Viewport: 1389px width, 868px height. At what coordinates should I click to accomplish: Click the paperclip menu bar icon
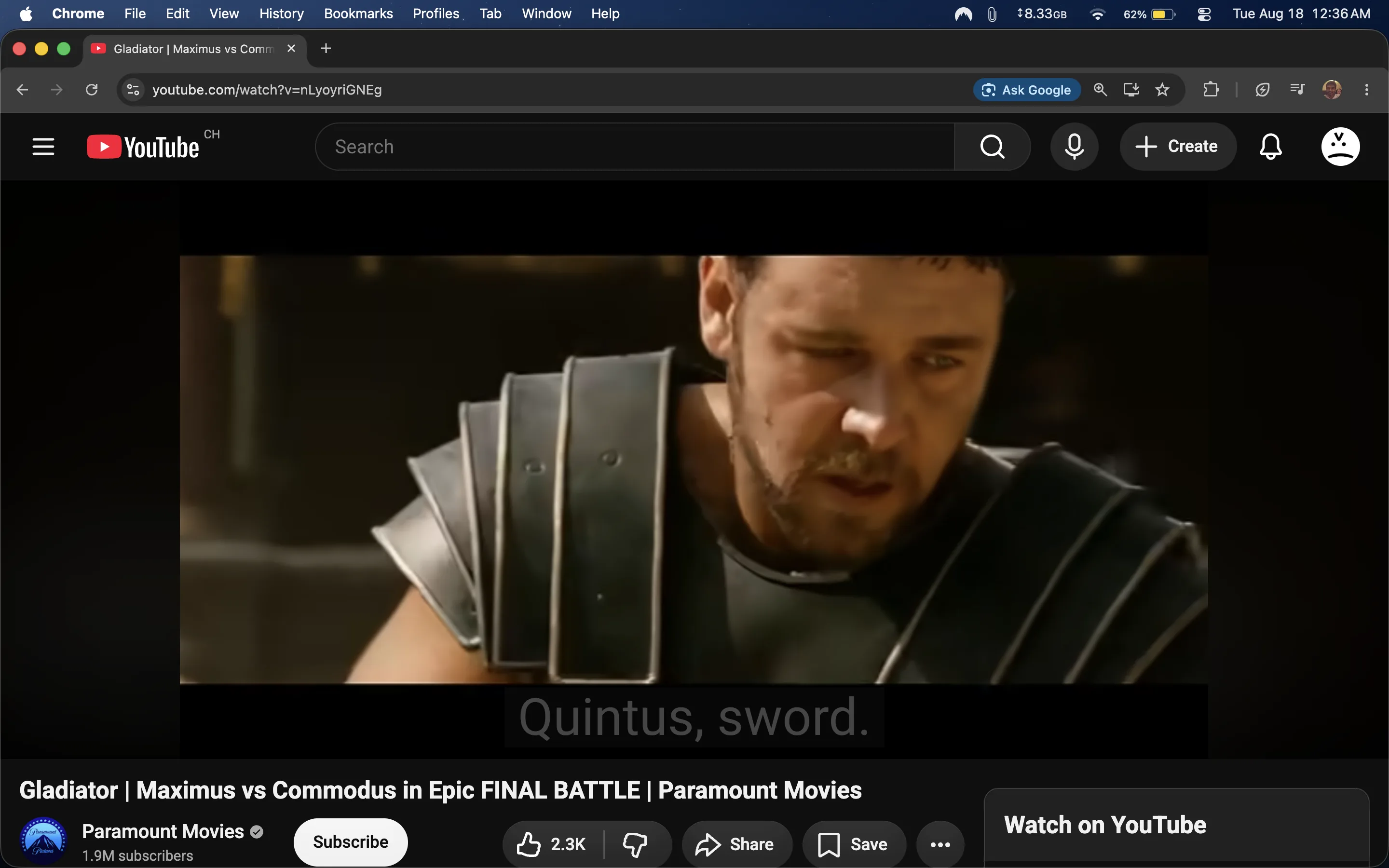click(x=992, y=14)
